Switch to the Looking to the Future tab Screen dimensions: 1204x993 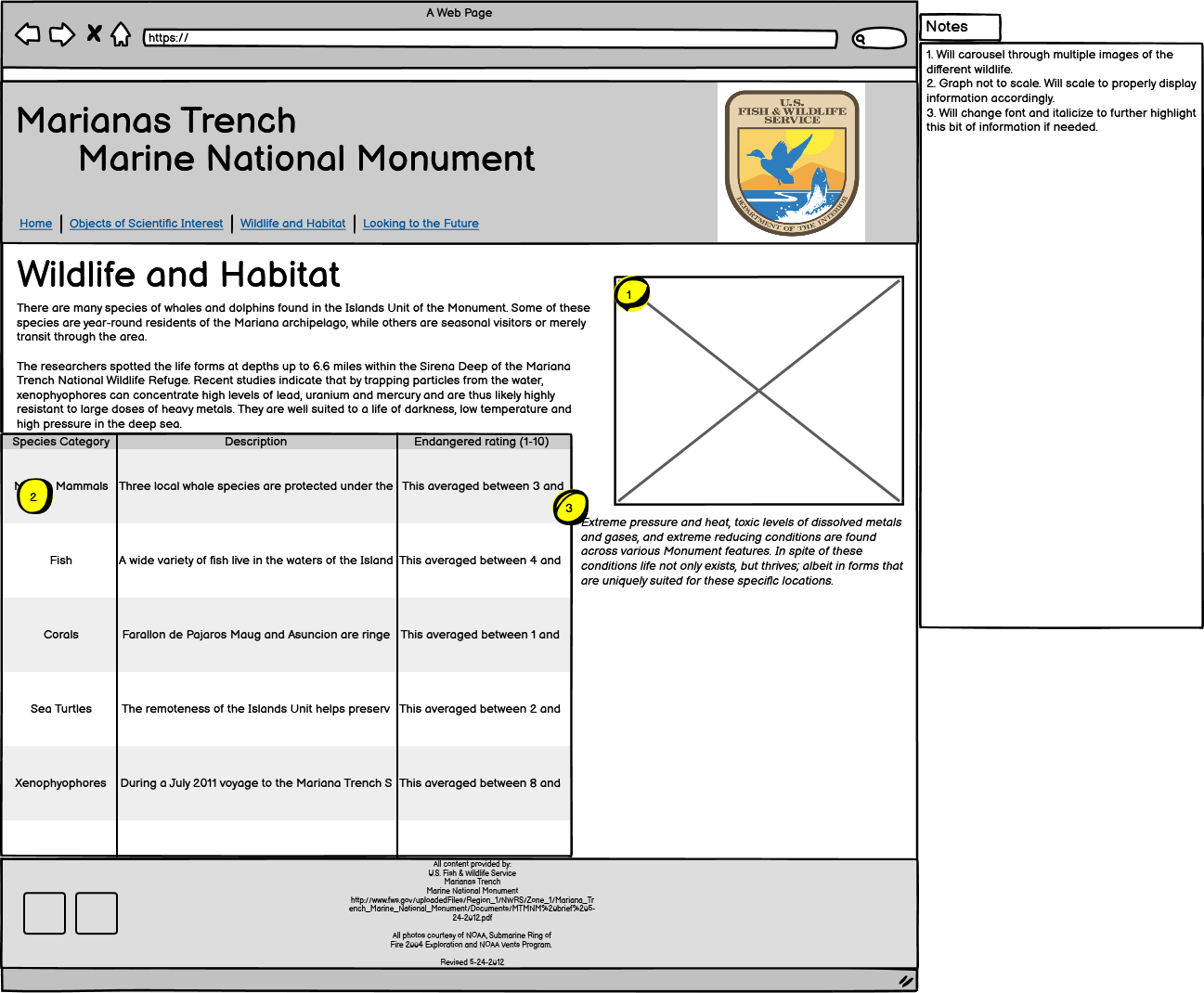421,223
